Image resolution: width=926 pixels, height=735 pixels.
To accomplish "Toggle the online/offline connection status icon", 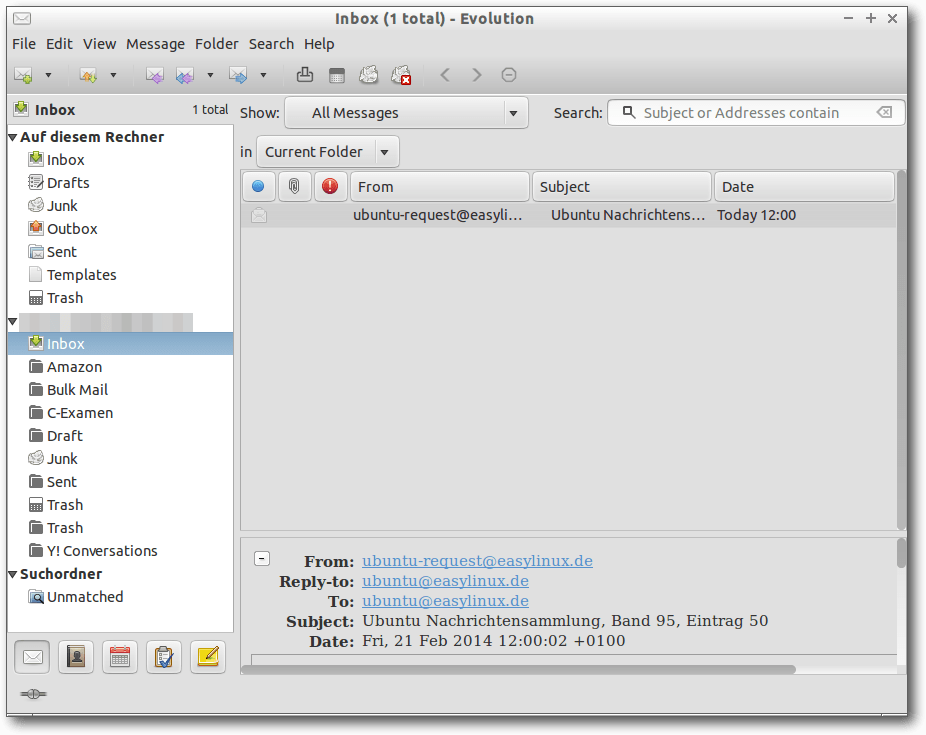I will pyautogui.click(x=33, y=694).
